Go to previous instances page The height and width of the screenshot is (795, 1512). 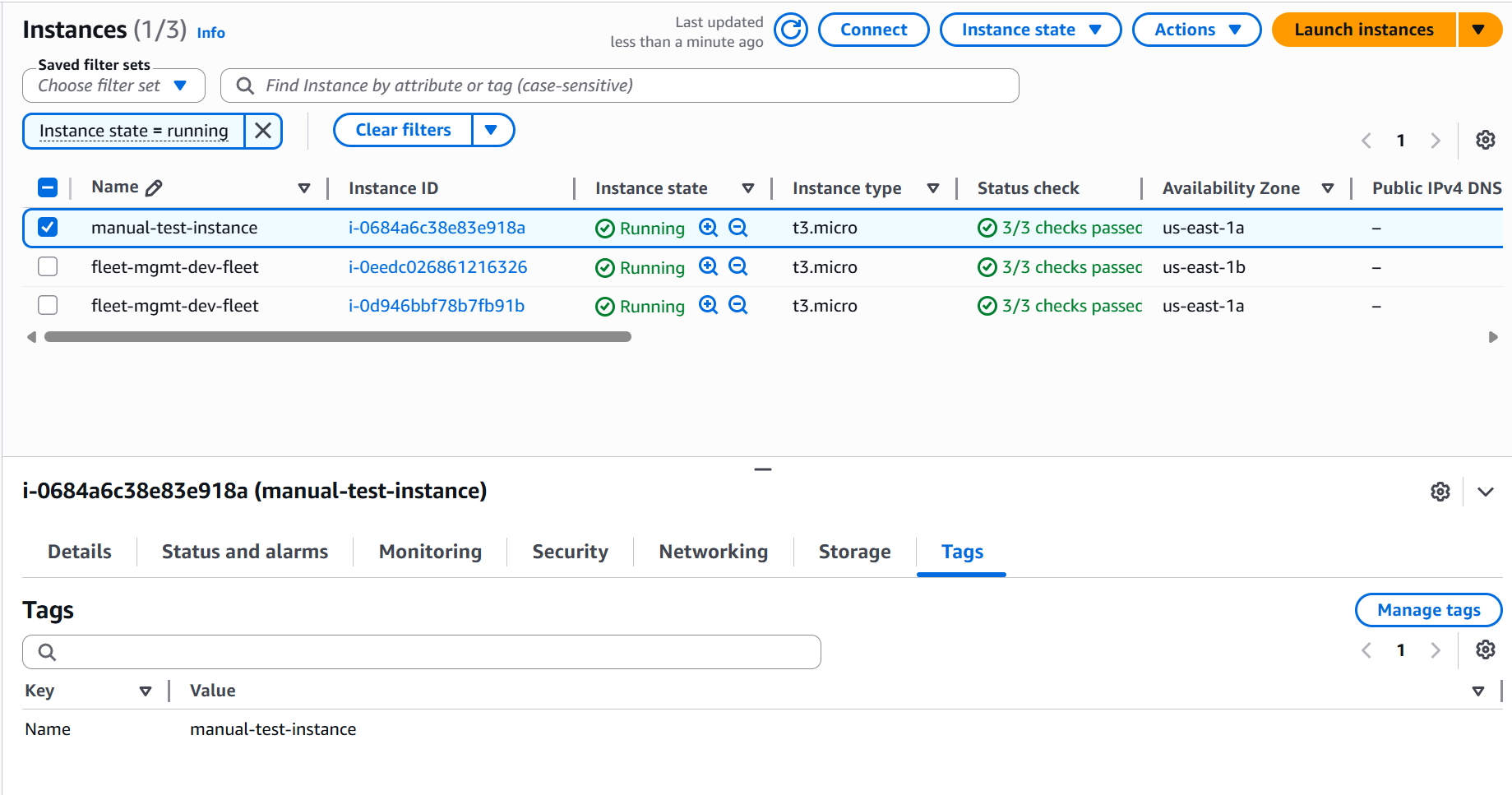coord(1366,141)
